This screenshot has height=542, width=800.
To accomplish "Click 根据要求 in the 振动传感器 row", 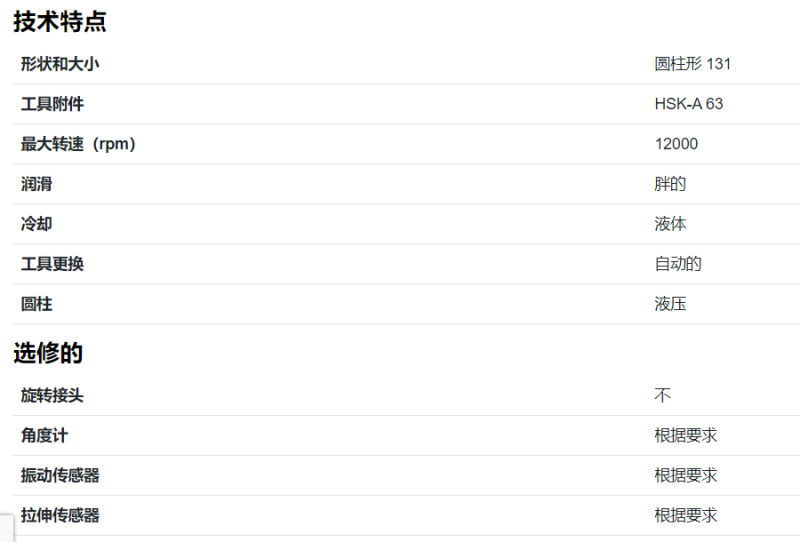I will [x=686, y=476].
